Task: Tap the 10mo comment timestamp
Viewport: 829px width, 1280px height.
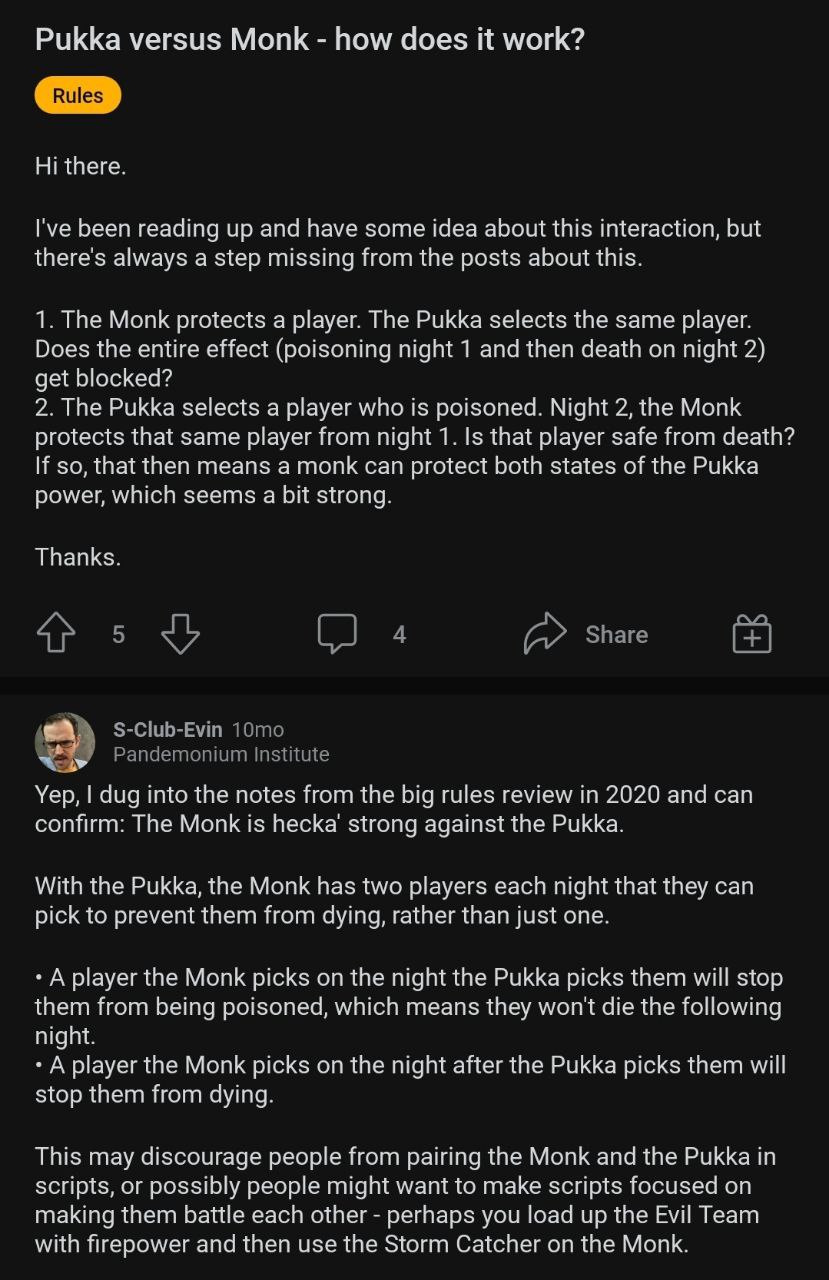Action: tap(258, 729)
